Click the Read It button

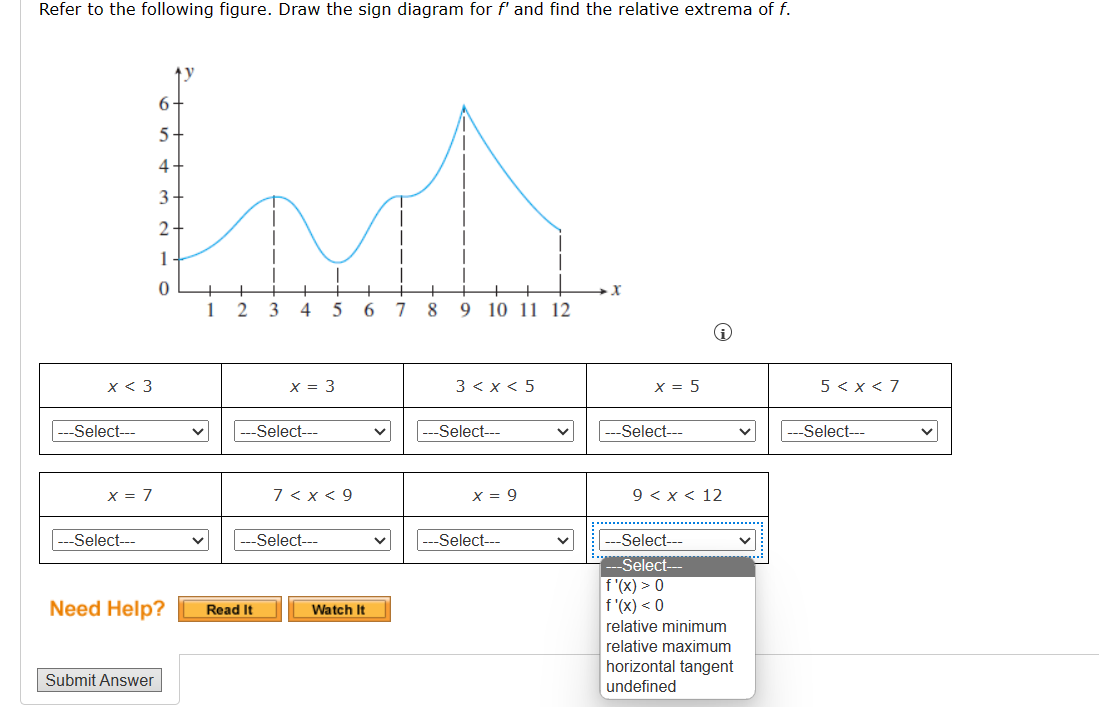pos(229,609)
